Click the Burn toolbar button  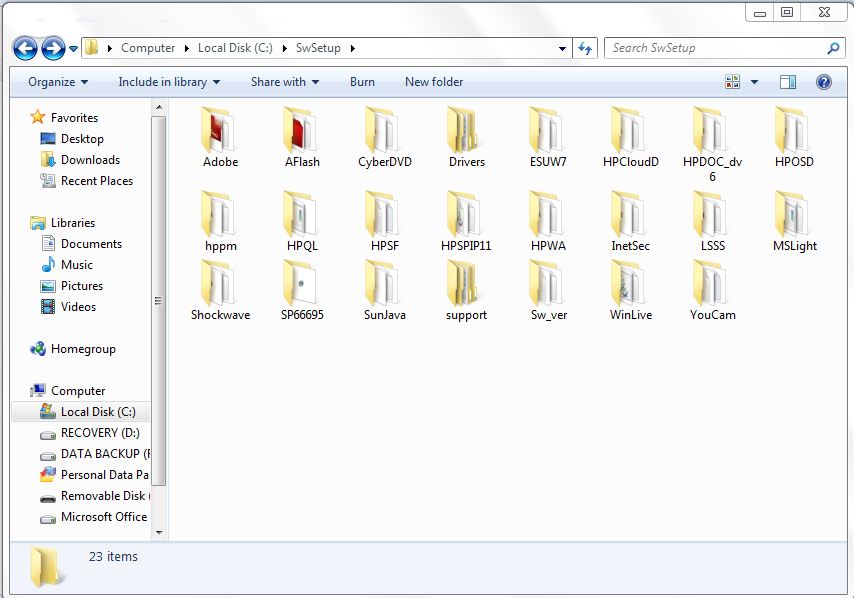(x=362, y=82)
